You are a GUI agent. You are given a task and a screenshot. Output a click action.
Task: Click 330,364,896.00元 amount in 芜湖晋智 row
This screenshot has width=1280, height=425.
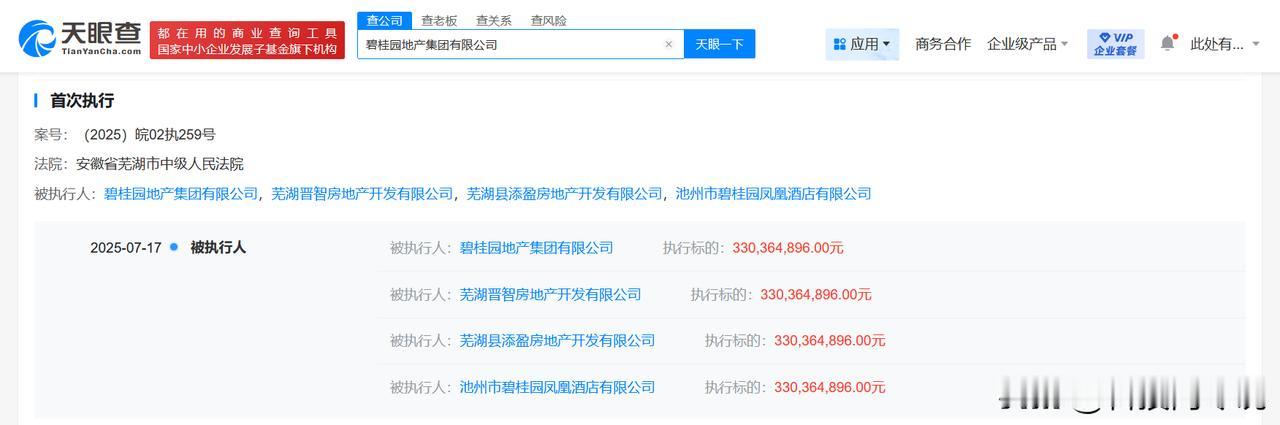coord(816,294)
